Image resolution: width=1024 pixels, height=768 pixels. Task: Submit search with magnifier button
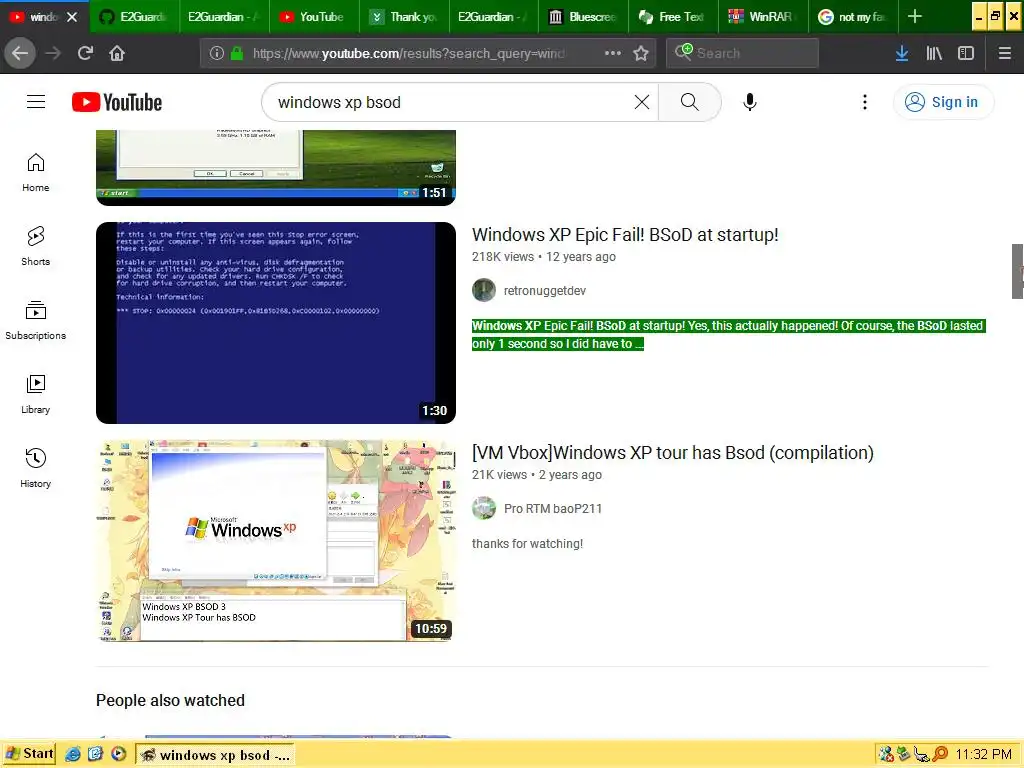click(x=690, y=102)
